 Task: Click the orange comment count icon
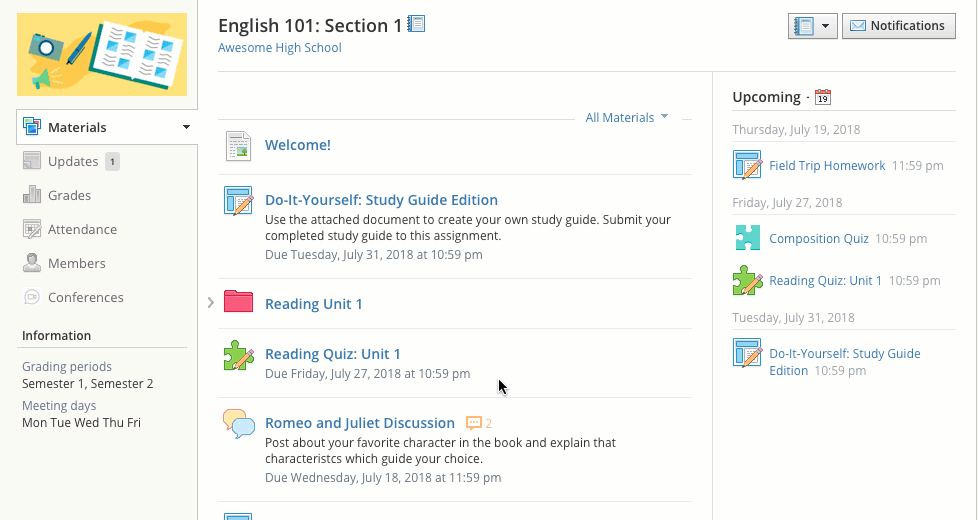point(474,423)
